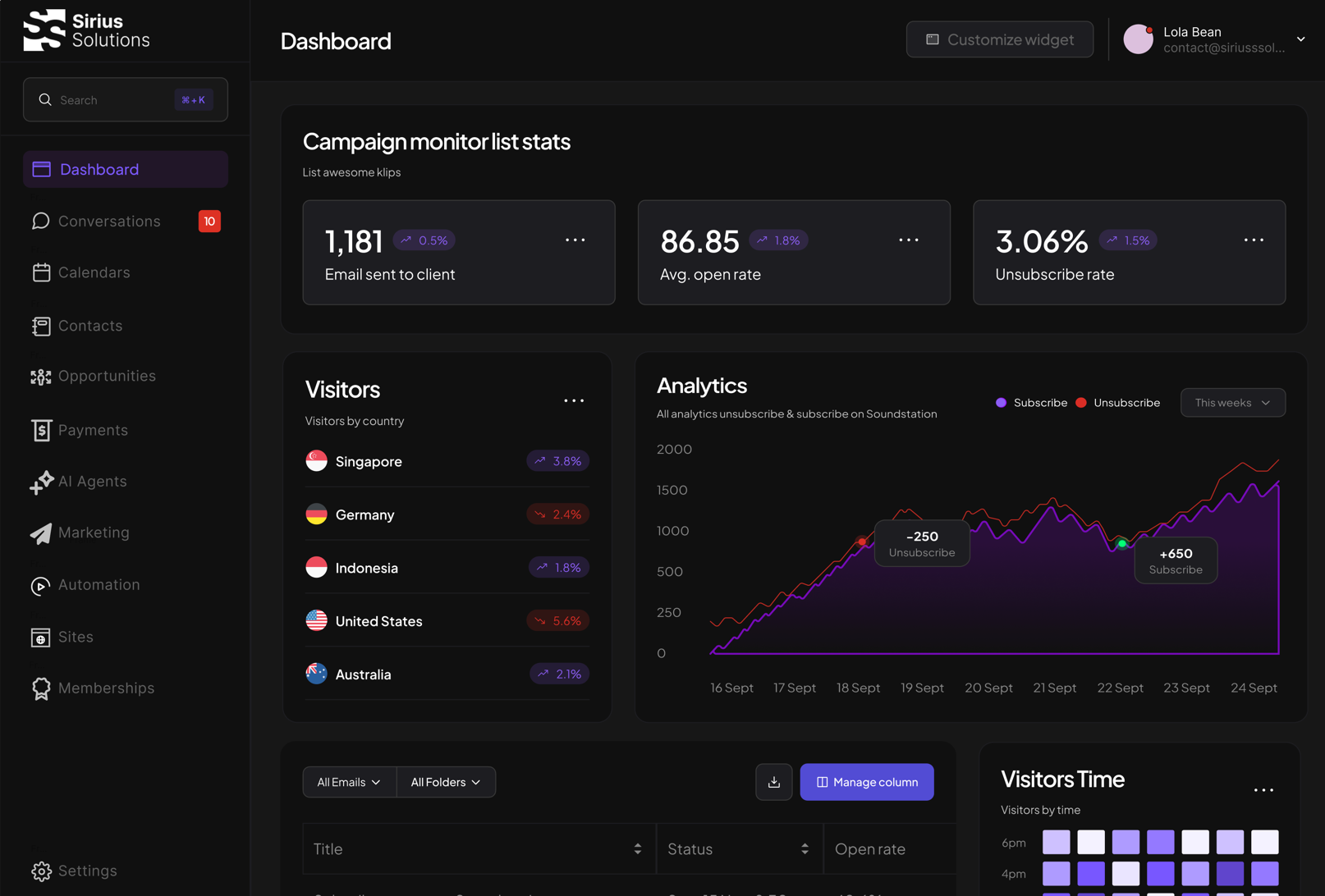1325x896 pixels.
Task: Click the Memberships badge icon
Action: click(x=41, y=688)
